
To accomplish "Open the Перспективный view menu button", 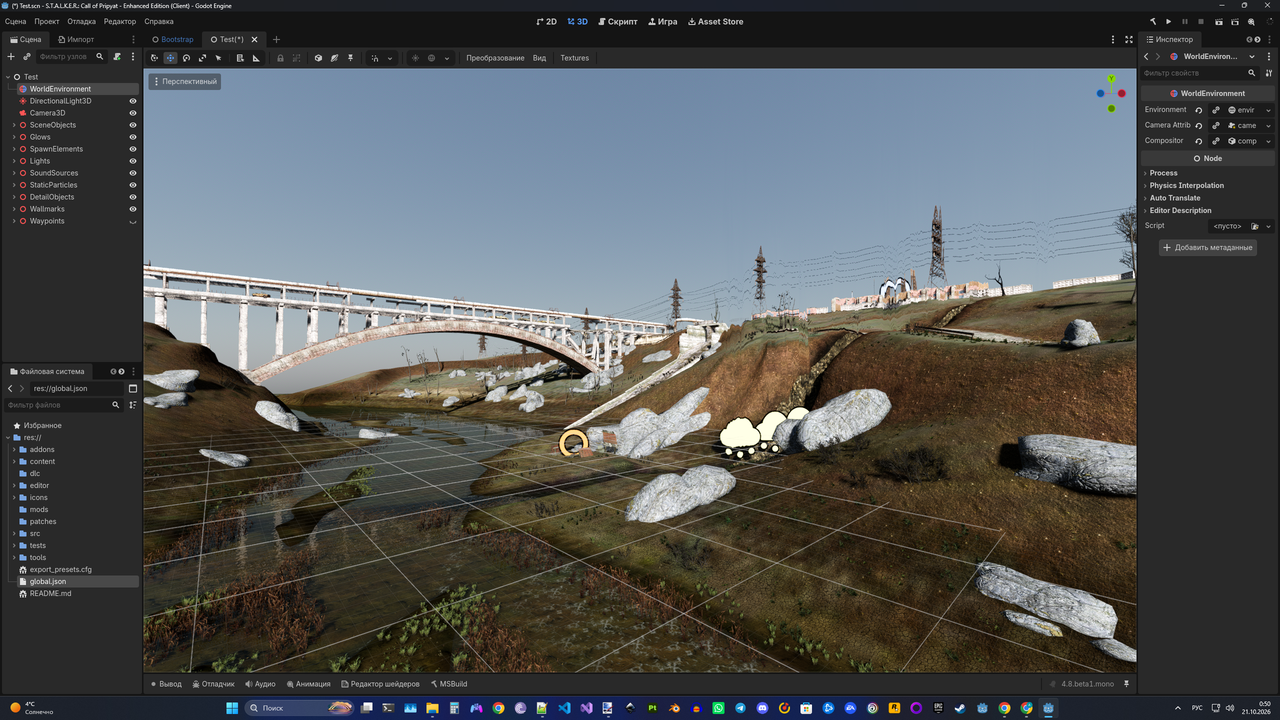I will pos(184,81).
